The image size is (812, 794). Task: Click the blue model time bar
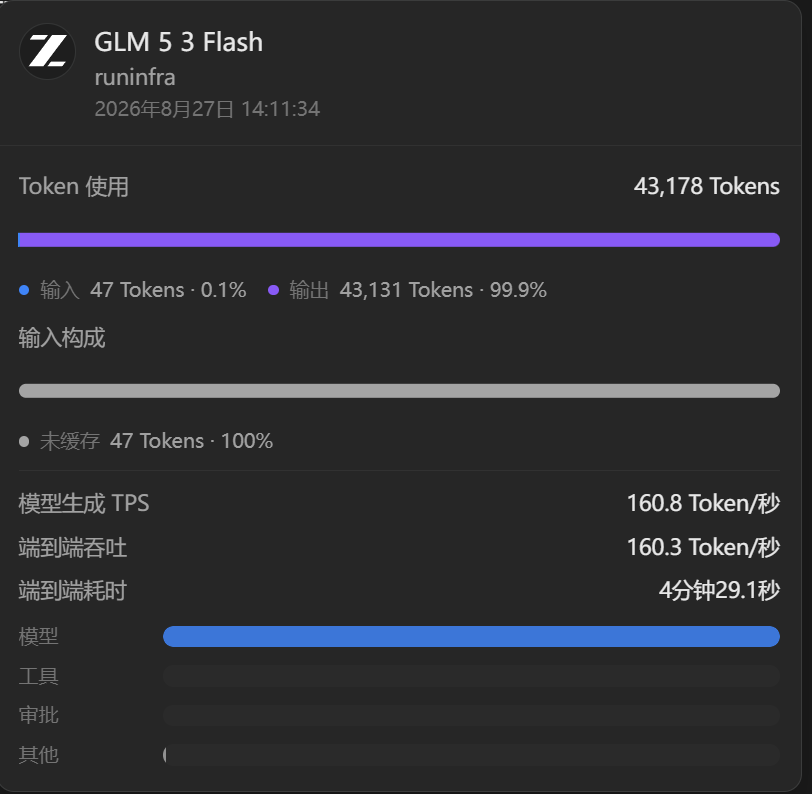point(471,637)
